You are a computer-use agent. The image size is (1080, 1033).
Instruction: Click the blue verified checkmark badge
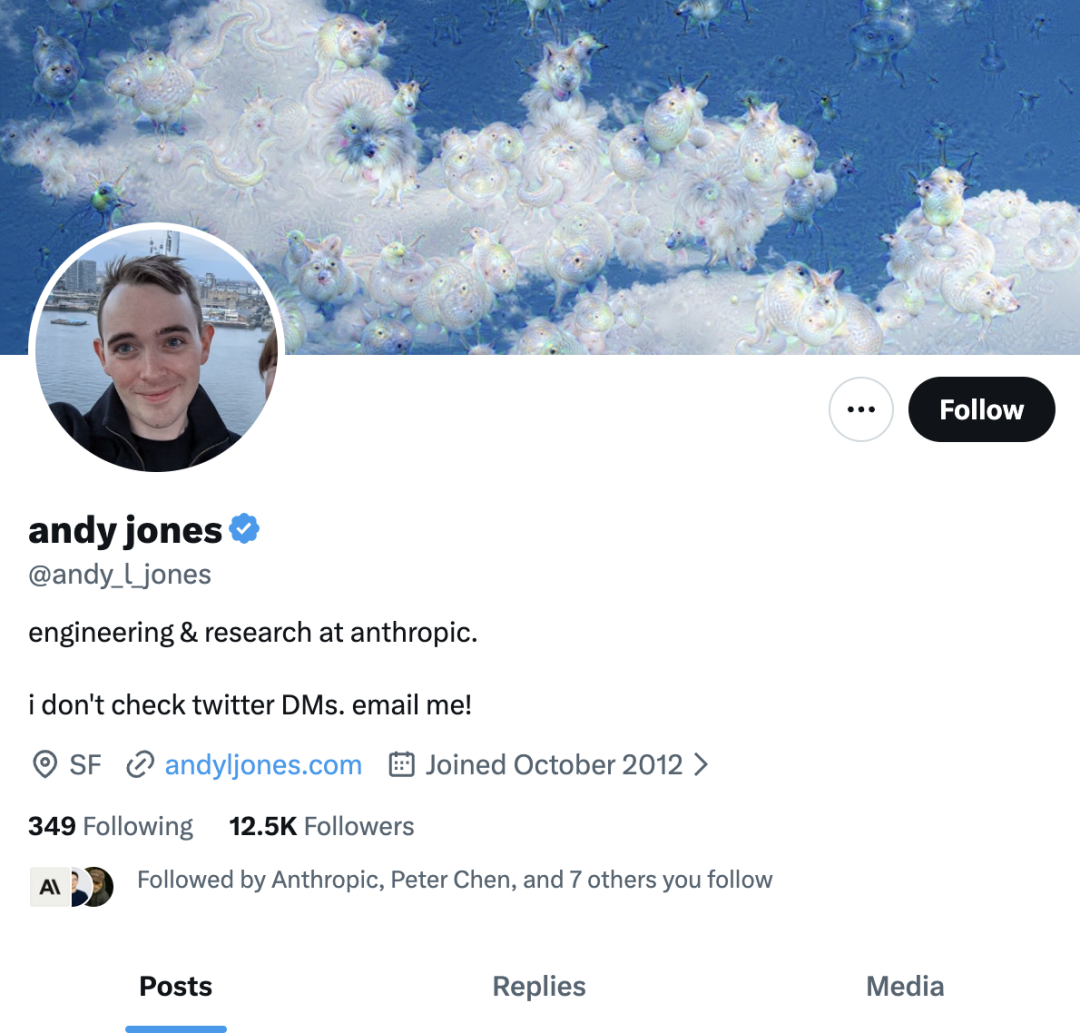pyautogui.click(x=244, y=529)
